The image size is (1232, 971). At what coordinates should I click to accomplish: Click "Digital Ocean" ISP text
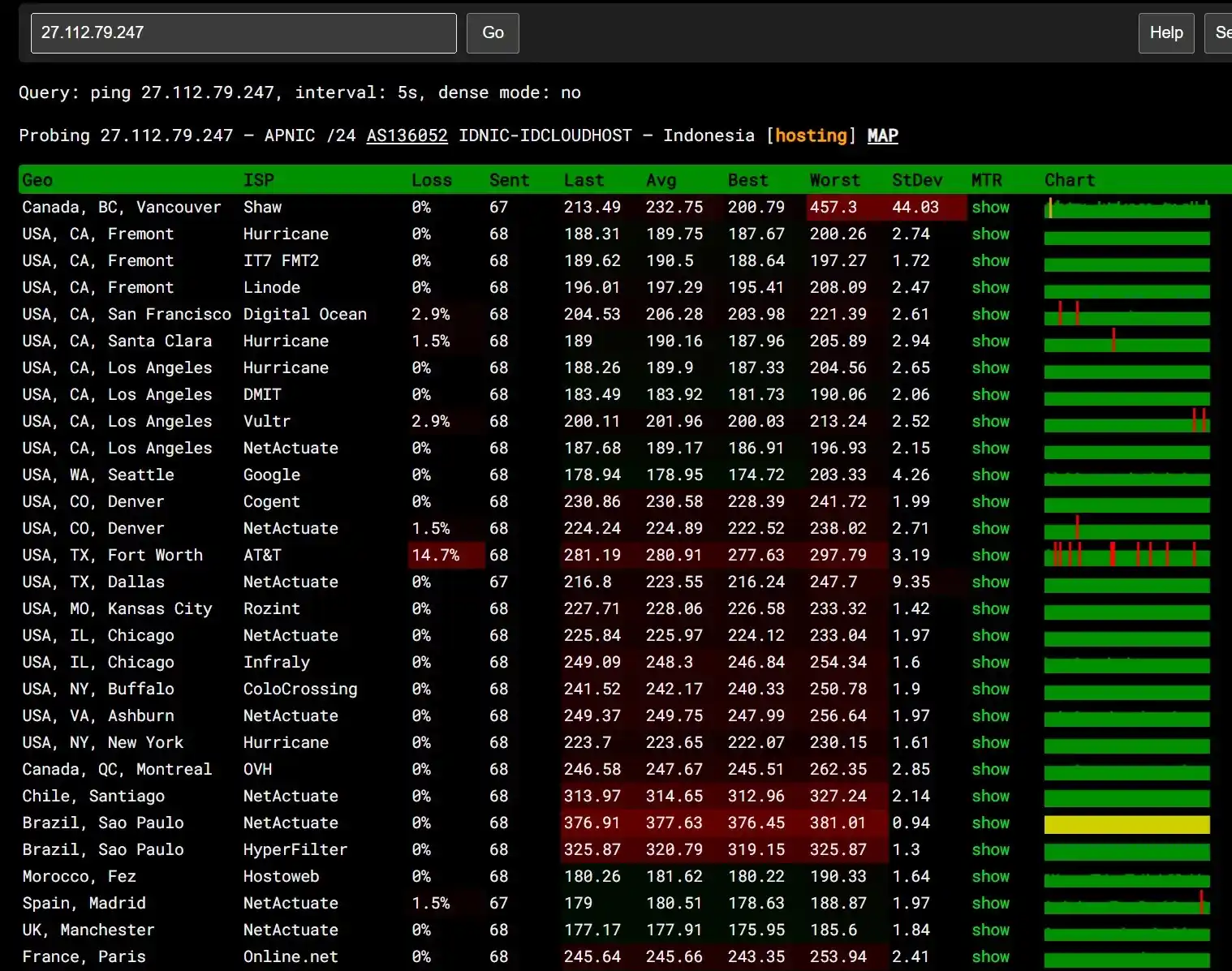click(305, 315)
